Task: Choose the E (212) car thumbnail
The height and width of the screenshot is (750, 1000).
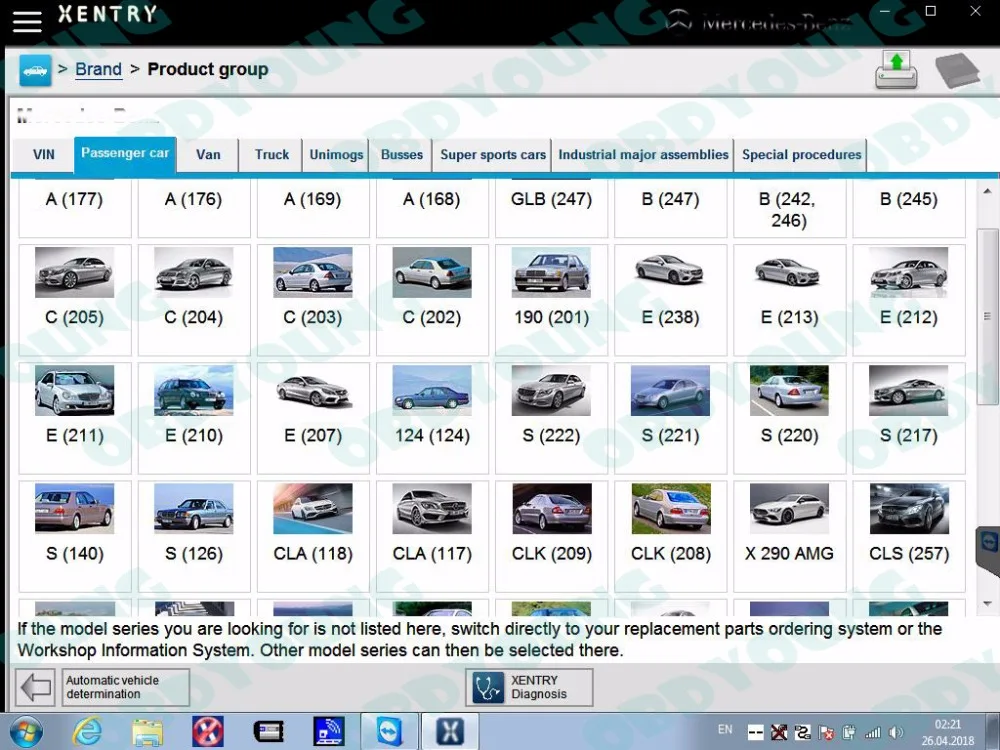Action: click(x=909, y=272)
